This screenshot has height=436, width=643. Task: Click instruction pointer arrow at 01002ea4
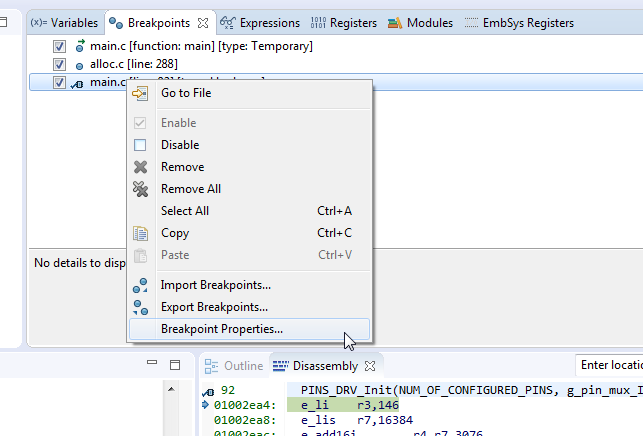coord(206,405)
